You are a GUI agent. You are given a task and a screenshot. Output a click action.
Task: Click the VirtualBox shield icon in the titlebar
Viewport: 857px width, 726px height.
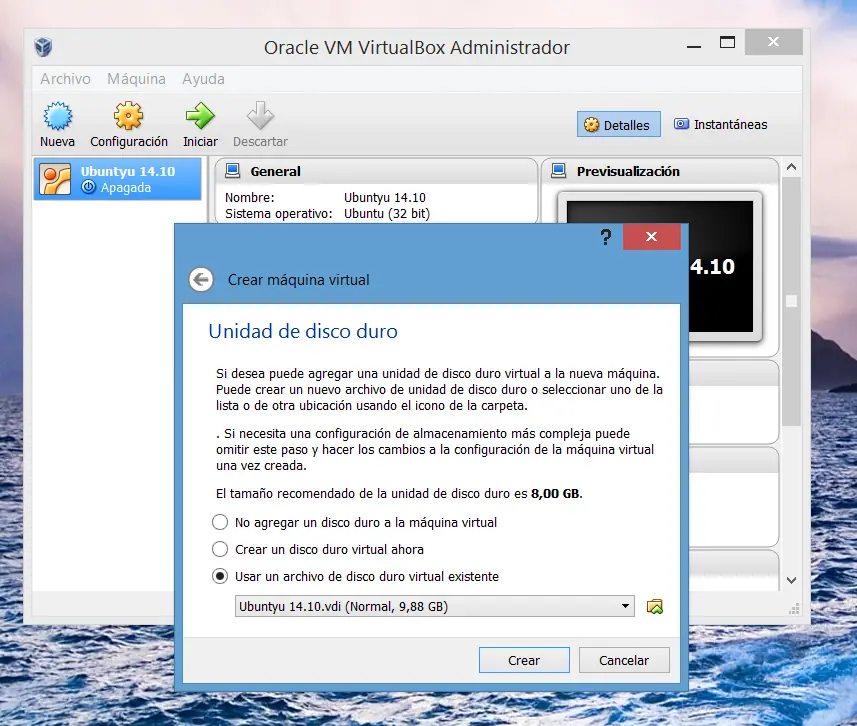[41, 46]
